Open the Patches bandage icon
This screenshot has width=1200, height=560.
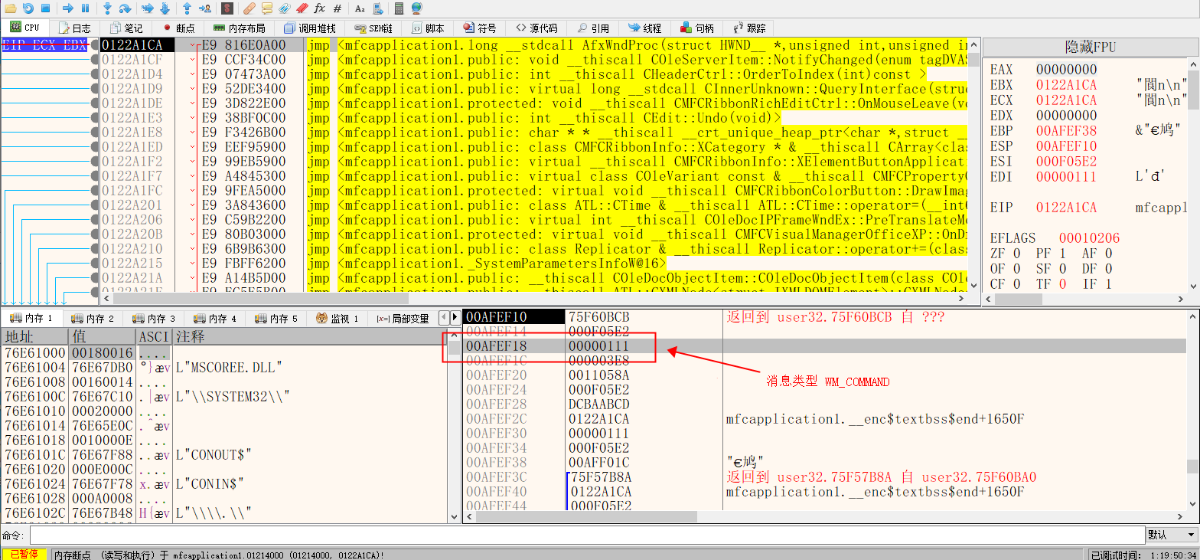point(249,8)
